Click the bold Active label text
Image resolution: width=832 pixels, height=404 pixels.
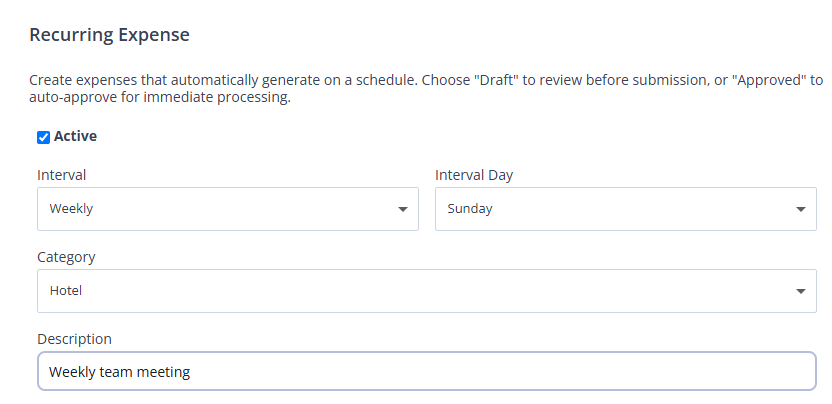tap(75, 136)
